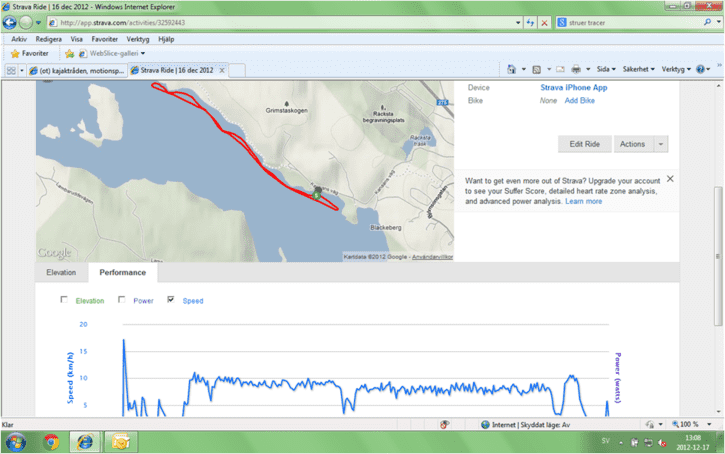Switch to the kajaktråden tab
The height and width of the screenshot is (454, 725).
click(77, 70)
